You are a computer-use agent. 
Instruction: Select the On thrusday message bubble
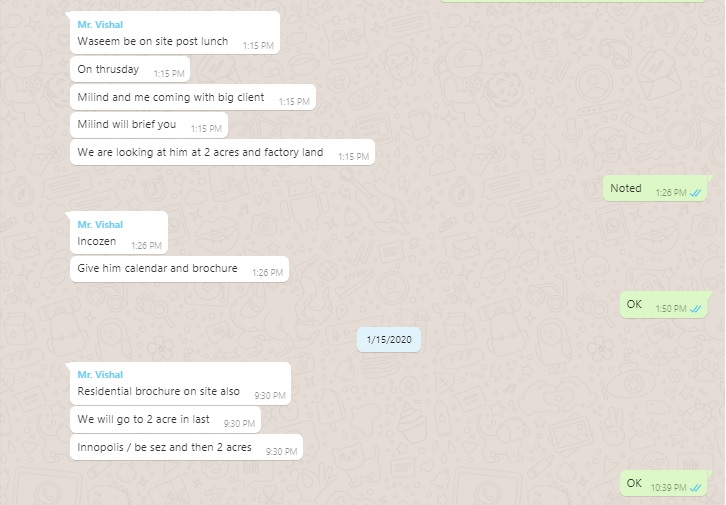point(130,69)
